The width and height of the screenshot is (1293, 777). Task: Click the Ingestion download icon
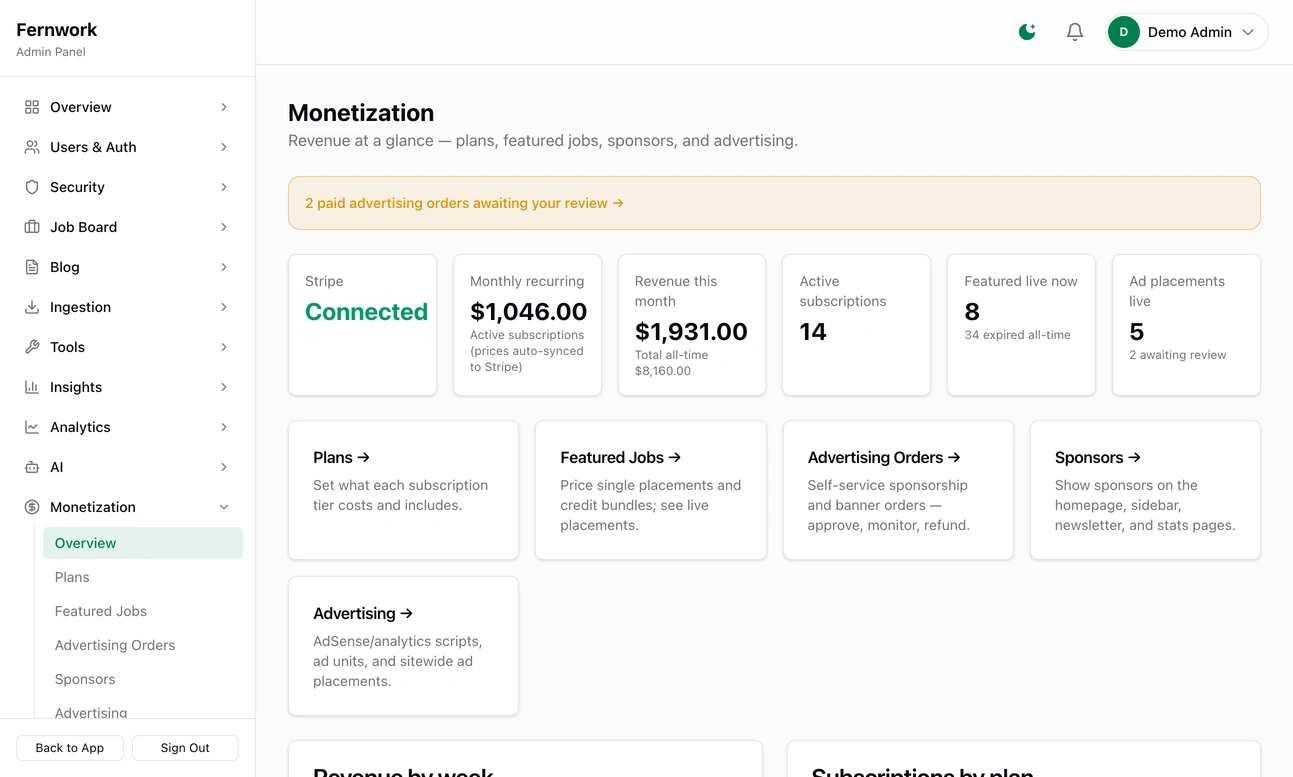pyautogui.click(x=32, y=307)
